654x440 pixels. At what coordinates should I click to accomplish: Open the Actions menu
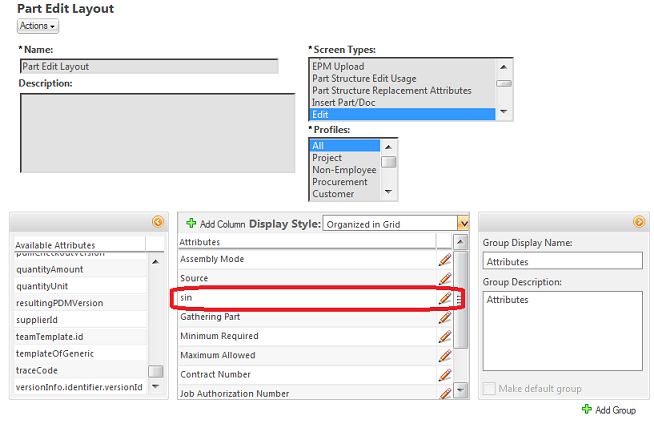[38, 26]
